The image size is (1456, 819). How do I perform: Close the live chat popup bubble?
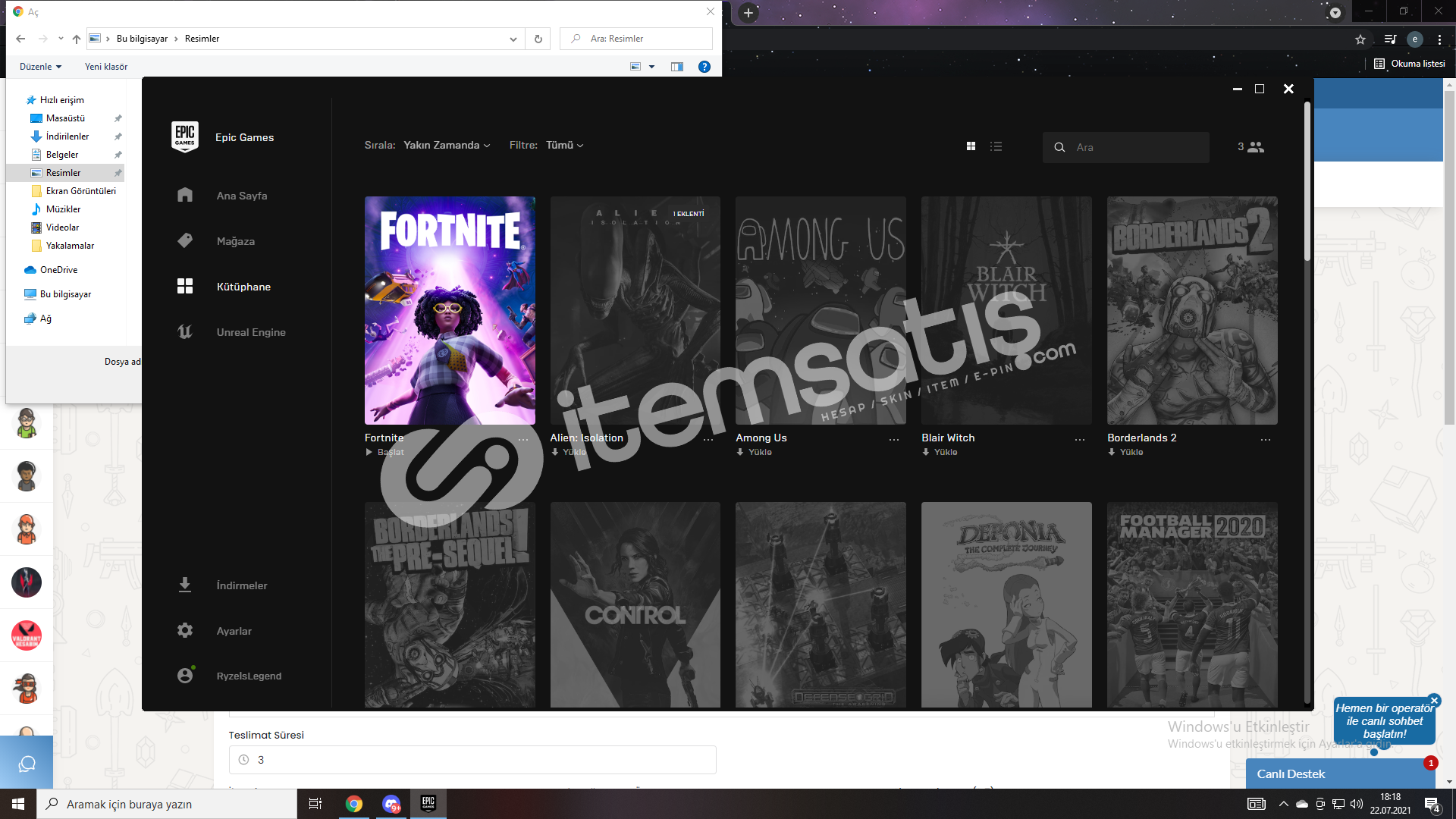click(x=1434, y=701)
